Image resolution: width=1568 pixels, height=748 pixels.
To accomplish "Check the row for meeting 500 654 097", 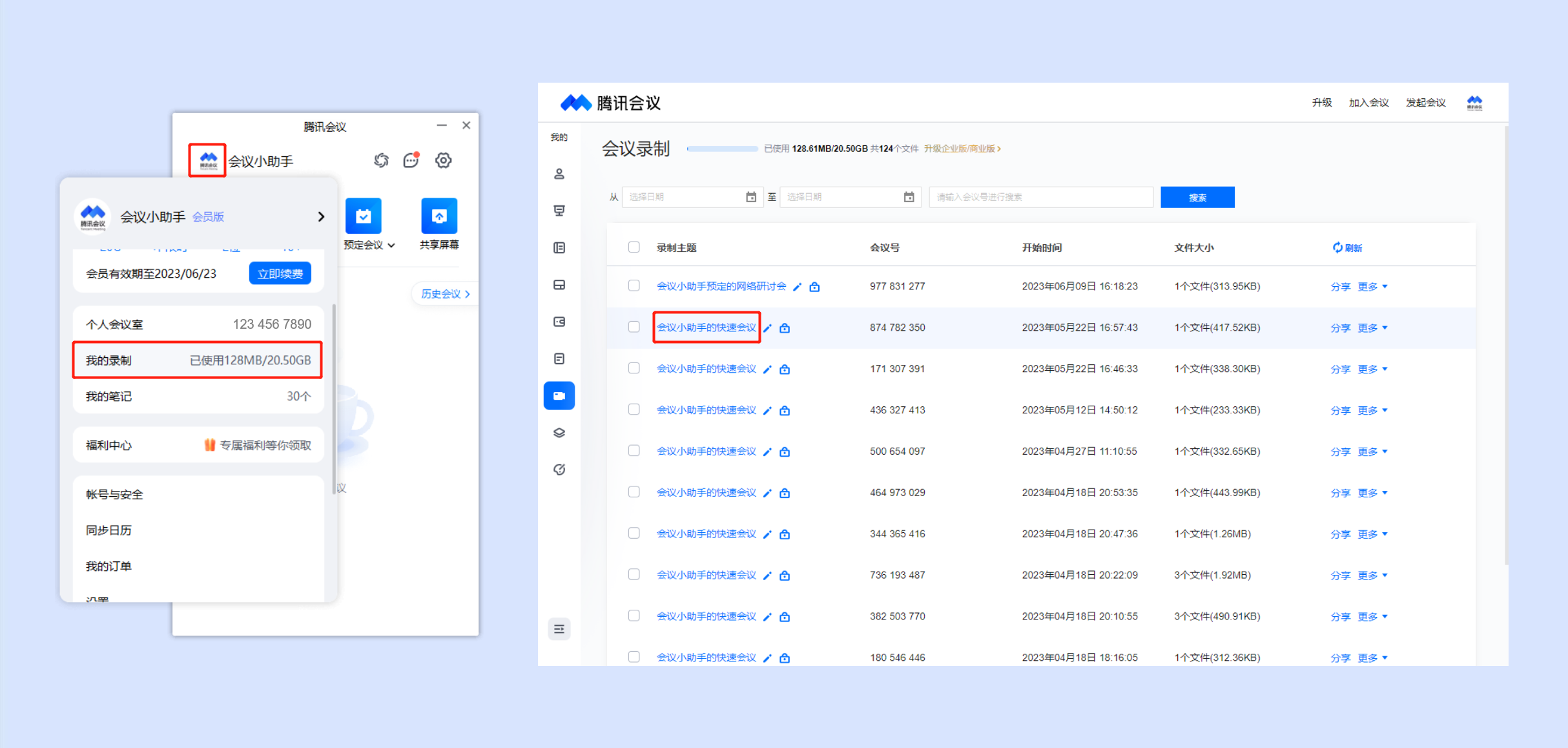I will click(x=634, y=451).
